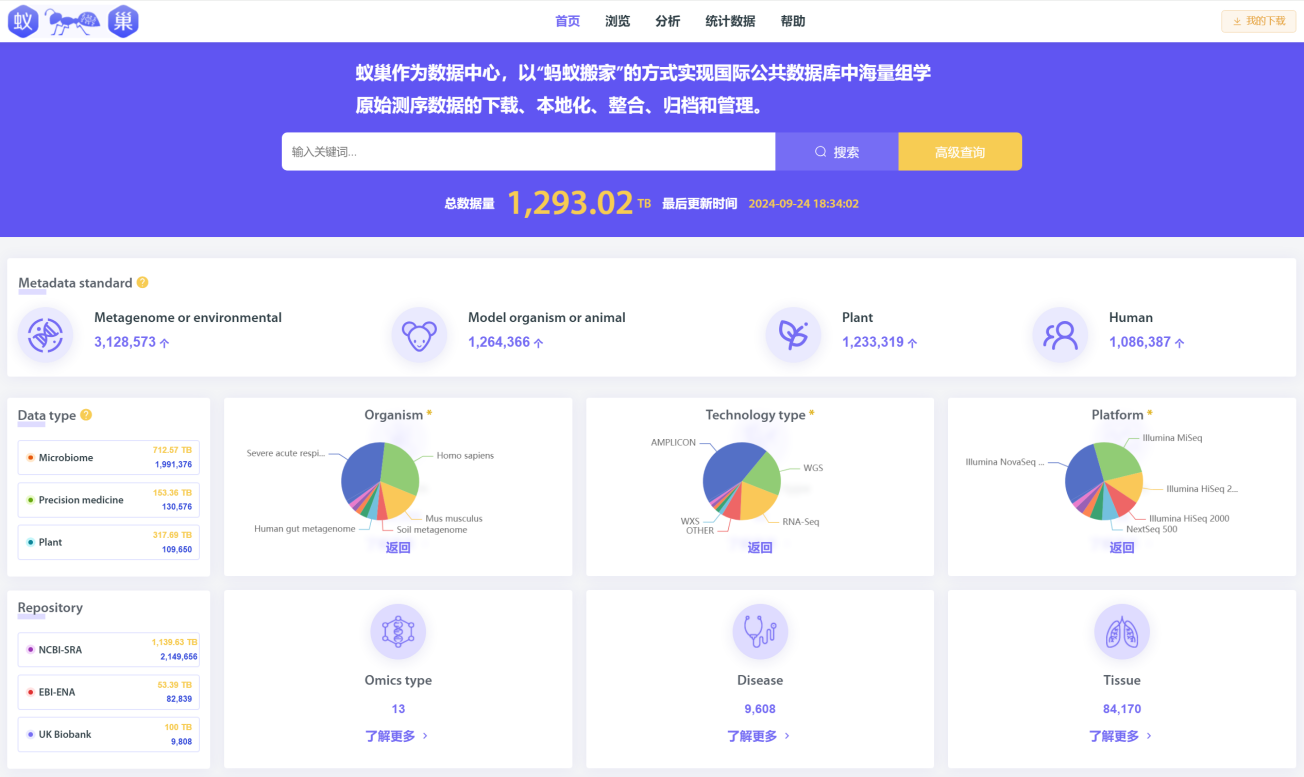Select the Microbiome data type entry
The image size is (1304, 777).
(108, 458)
